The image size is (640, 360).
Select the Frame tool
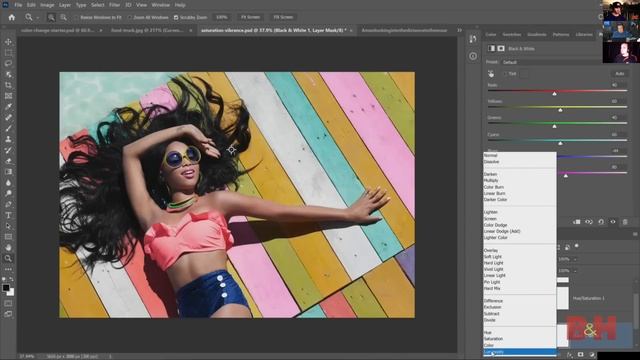8,96
